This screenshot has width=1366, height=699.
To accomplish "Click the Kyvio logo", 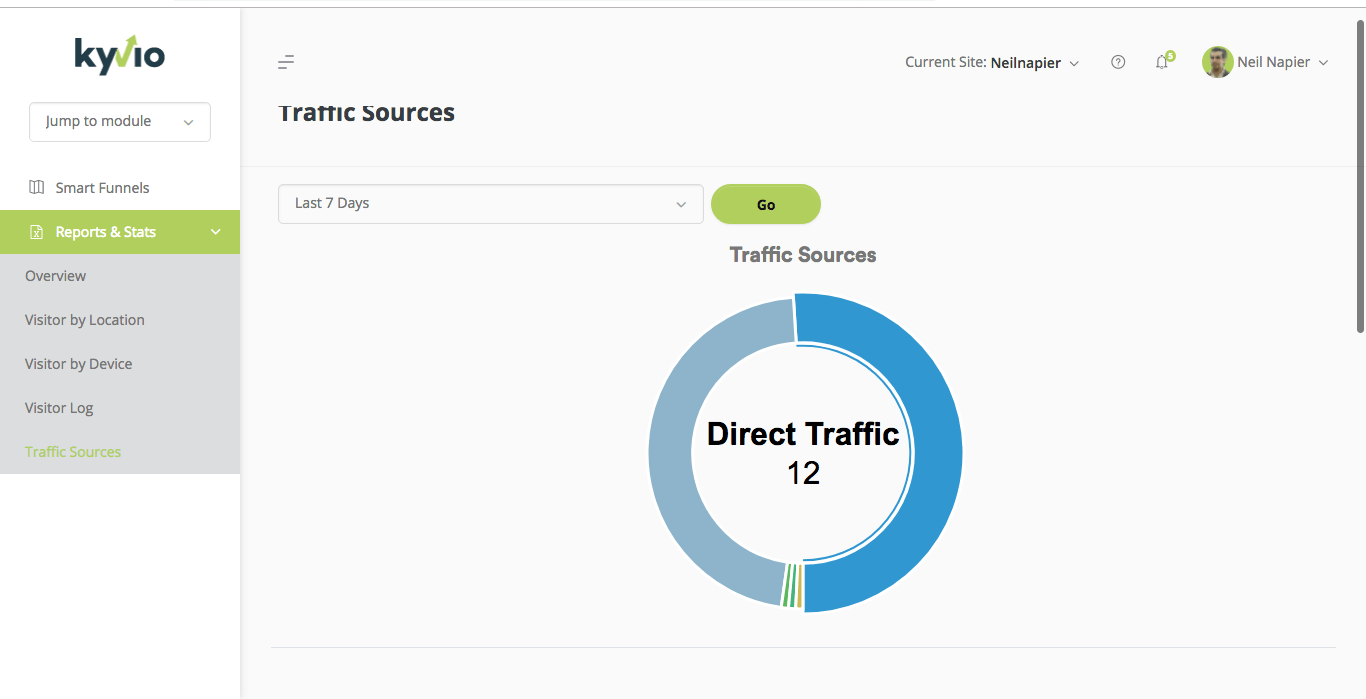I will pyautogui.click(x=120, y=55).
